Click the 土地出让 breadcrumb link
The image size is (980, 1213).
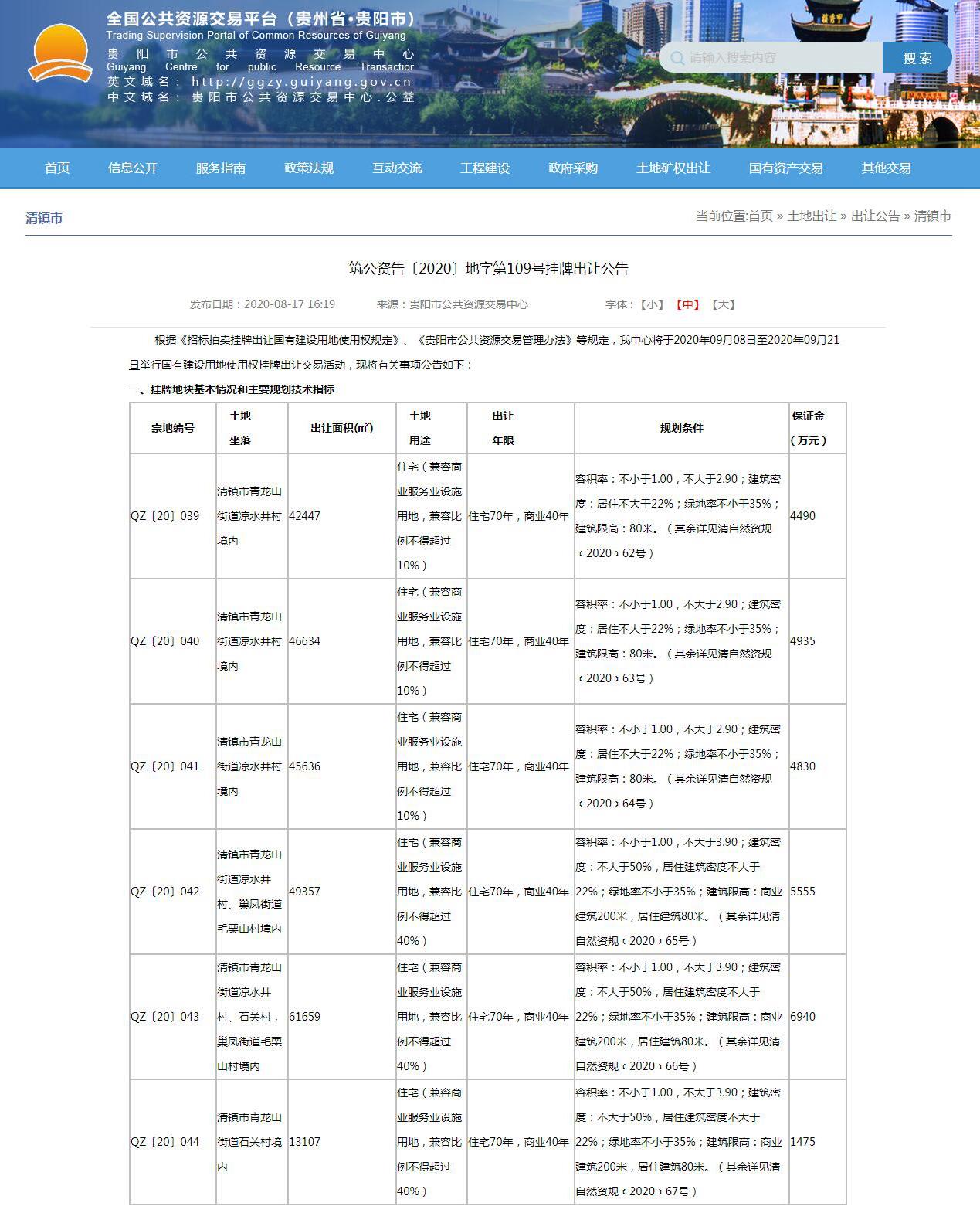tap(812, 216)
